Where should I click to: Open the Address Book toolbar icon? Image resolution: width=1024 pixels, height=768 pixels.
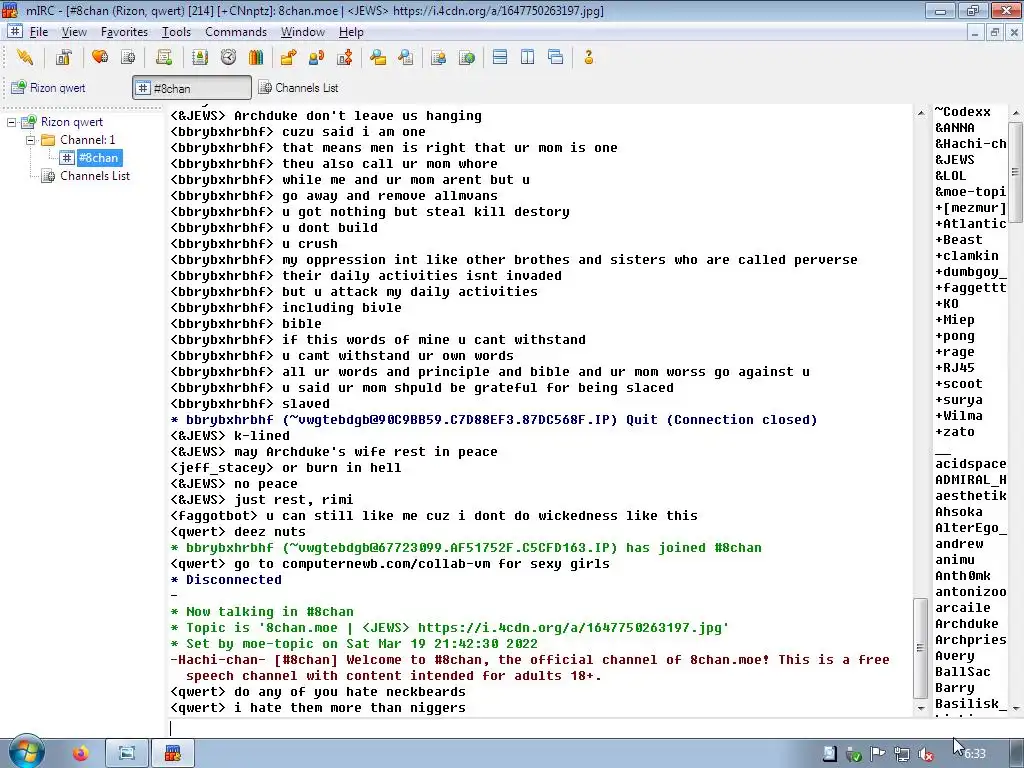point(200,57)
